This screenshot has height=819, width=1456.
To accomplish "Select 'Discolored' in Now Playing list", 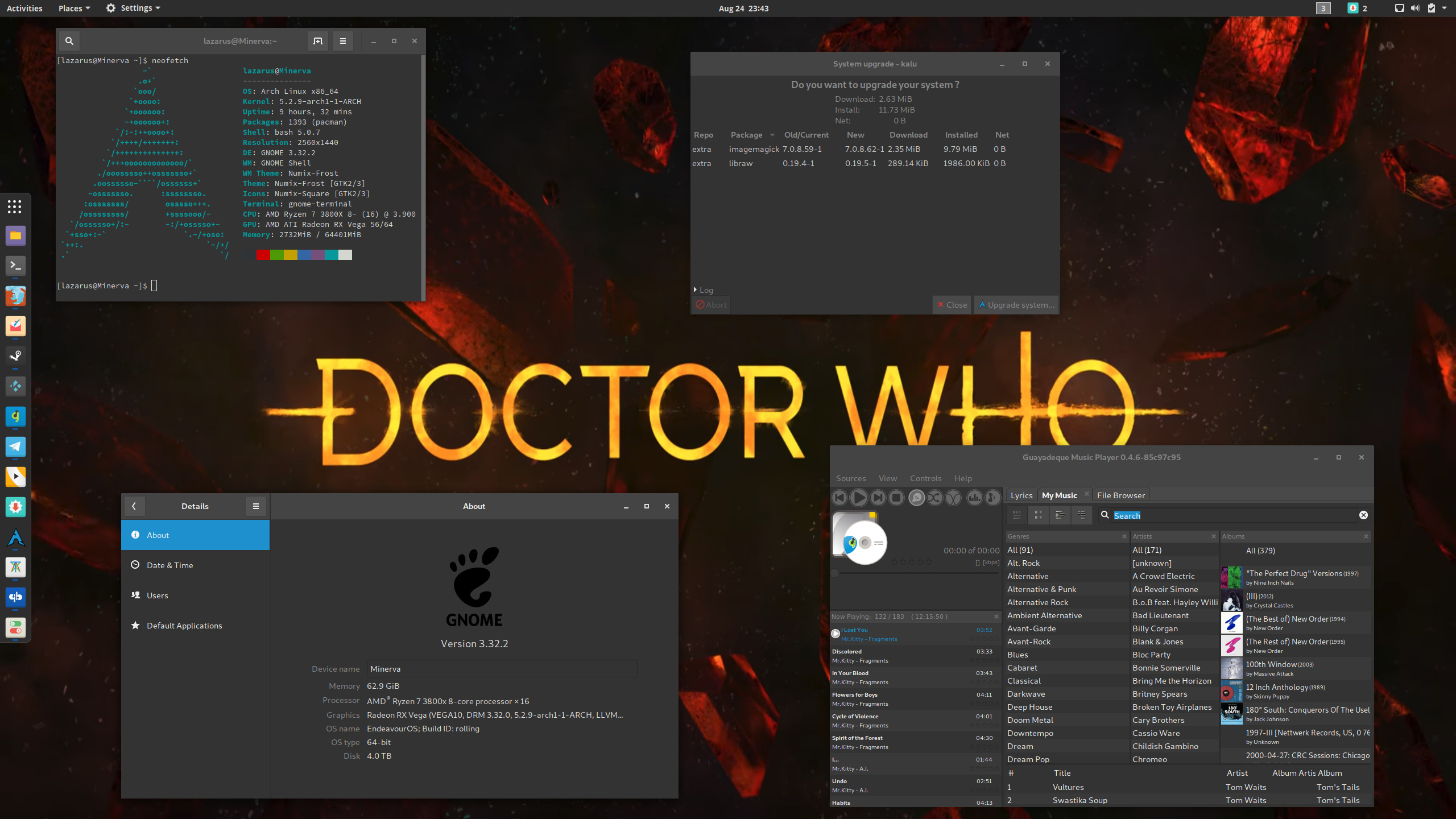I will (915, 656).
